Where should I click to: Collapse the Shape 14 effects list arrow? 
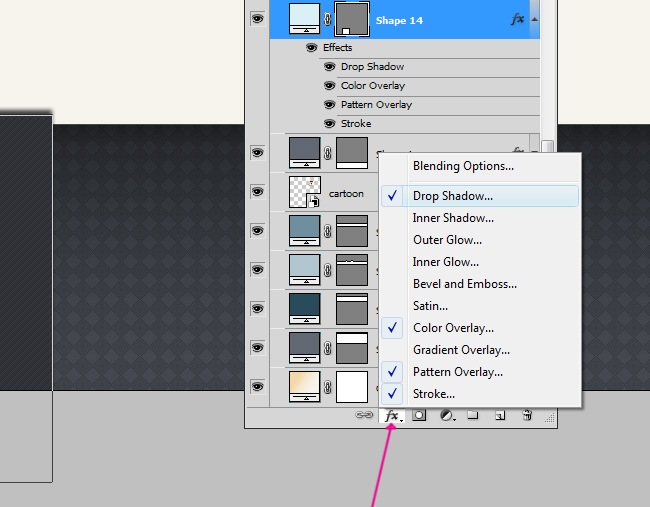534,19
